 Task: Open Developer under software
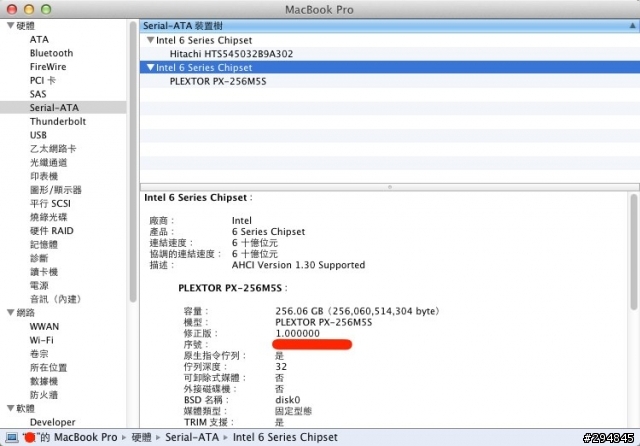(53, 422)
